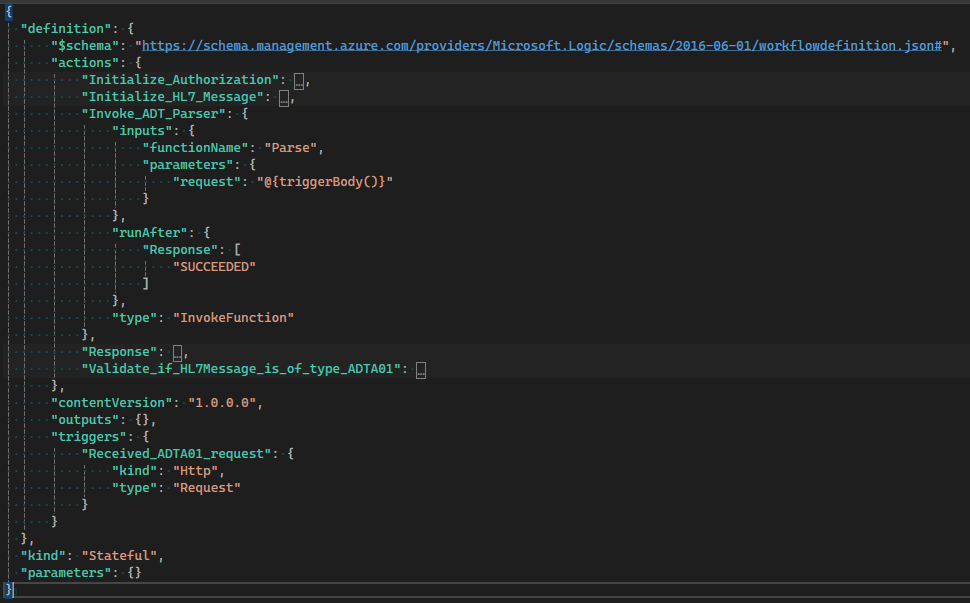970x603 pixels.
Task: Click the "request" key
Action: pyautogui.click(x=207, y=182)
